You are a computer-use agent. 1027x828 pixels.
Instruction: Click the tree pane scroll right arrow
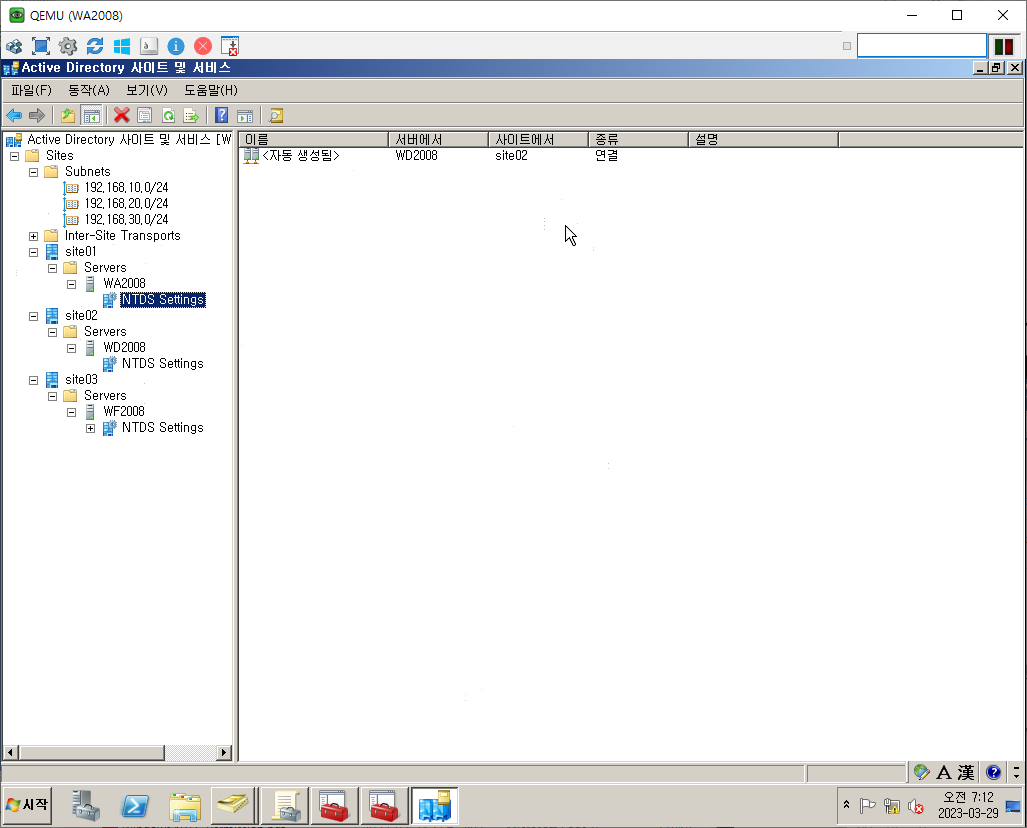click(224, 753)
